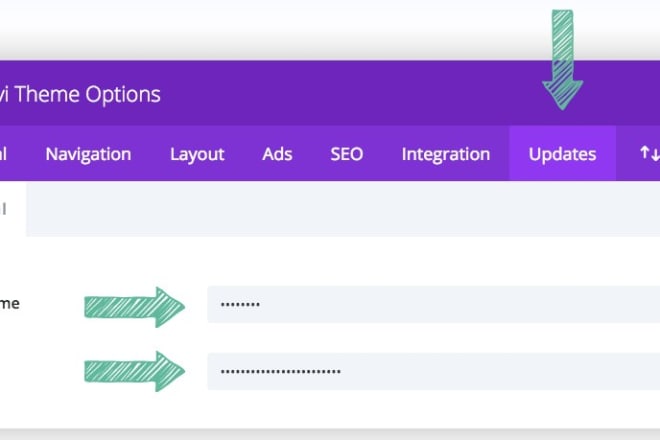
Task: Go to the Integration tab
Action: (446, 154)
